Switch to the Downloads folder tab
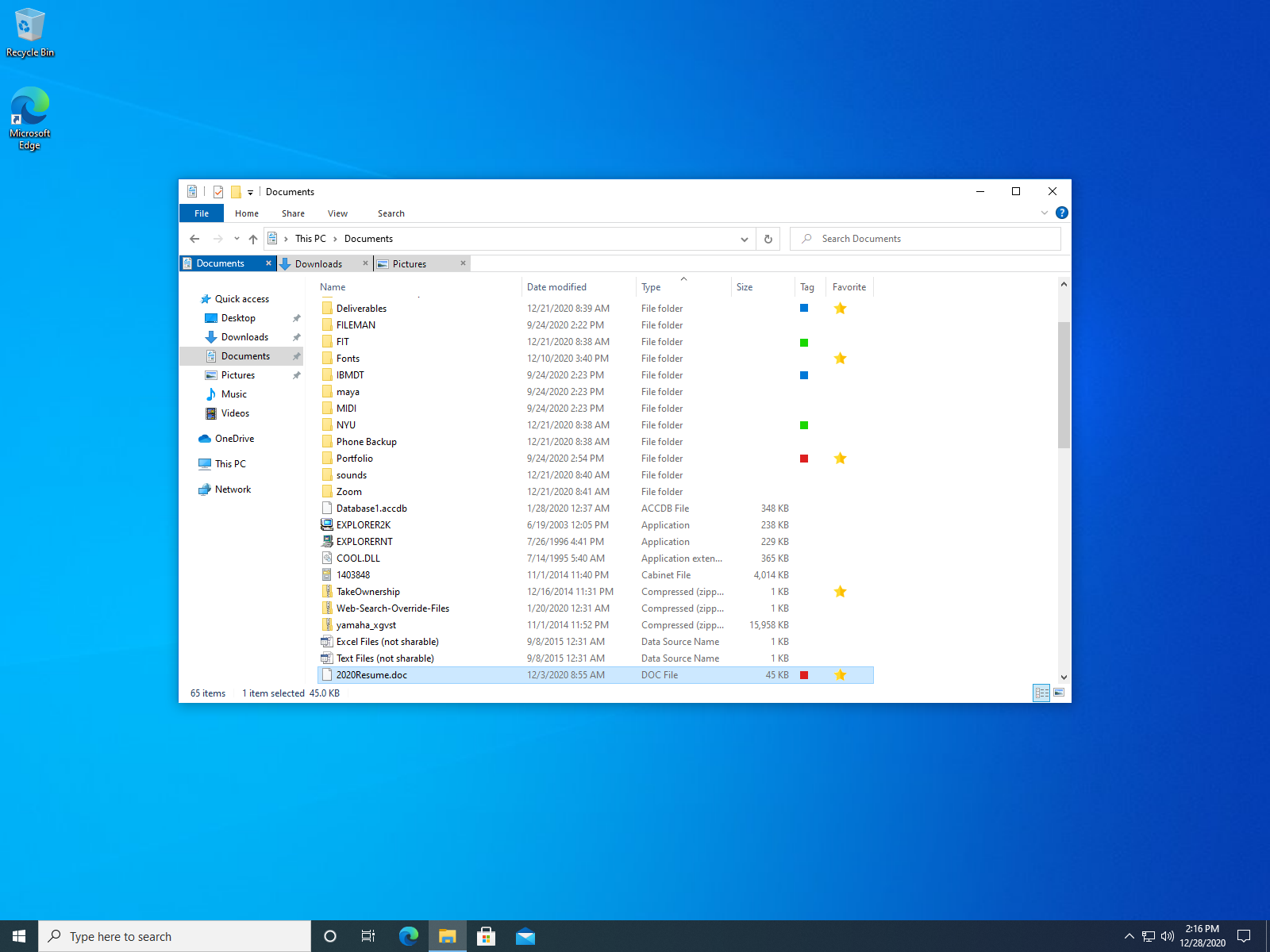1270x952 pixels. point(318,264)
